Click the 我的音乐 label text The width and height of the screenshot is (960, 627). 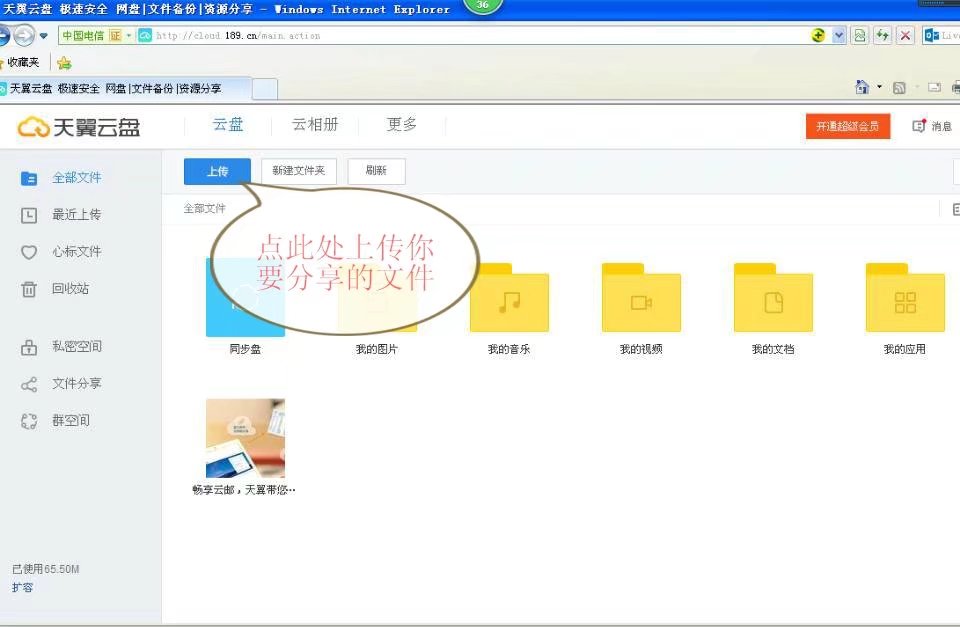(x=509, y=349)
